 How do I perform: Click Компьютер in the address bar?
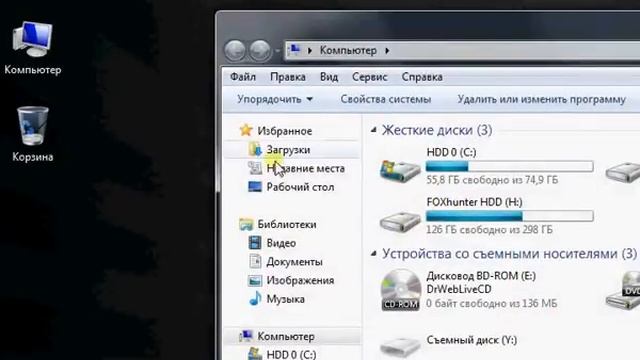pos(348,50)
